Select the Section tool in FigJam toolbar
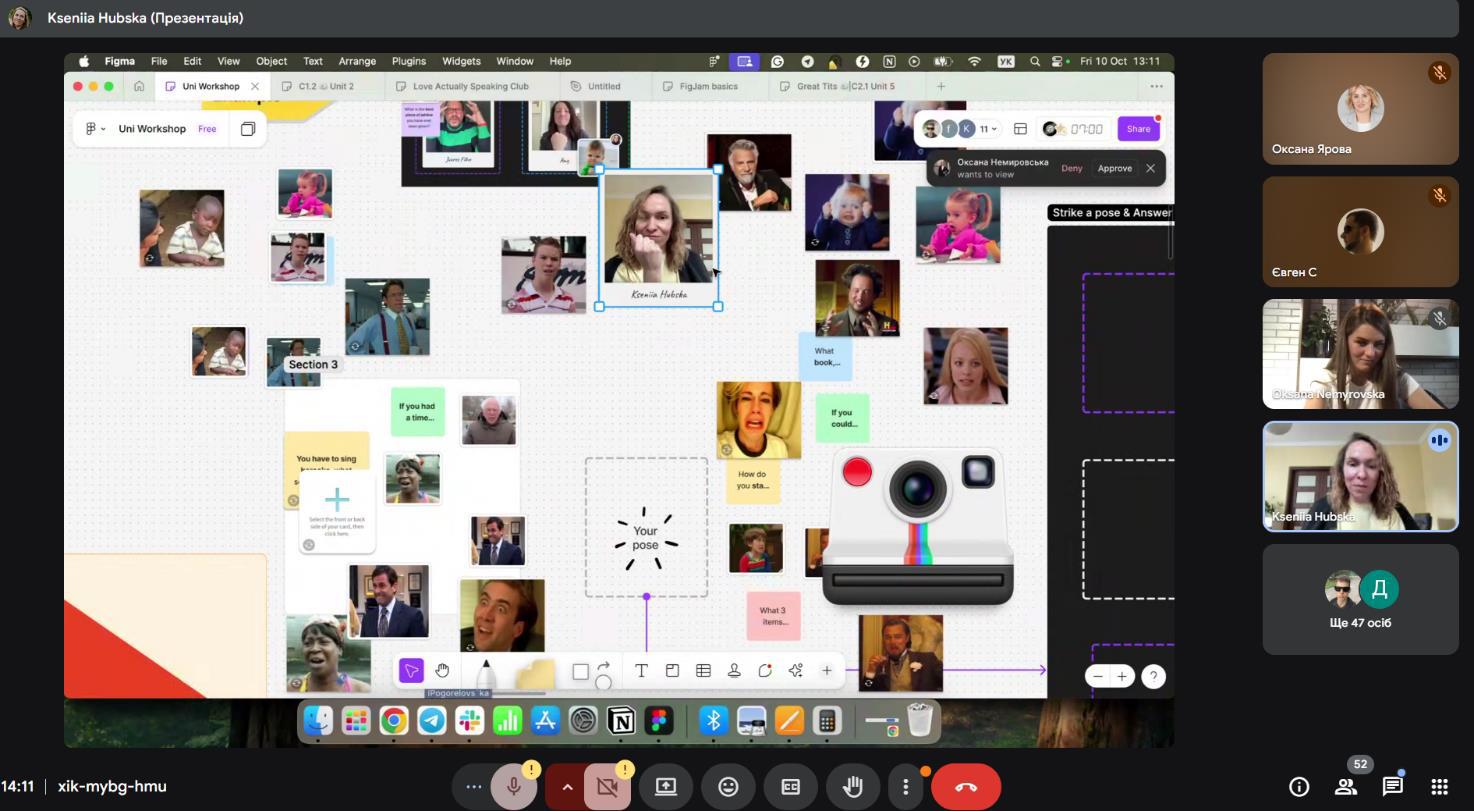Viewport: 1474px width, 811px height. point(672,671)
